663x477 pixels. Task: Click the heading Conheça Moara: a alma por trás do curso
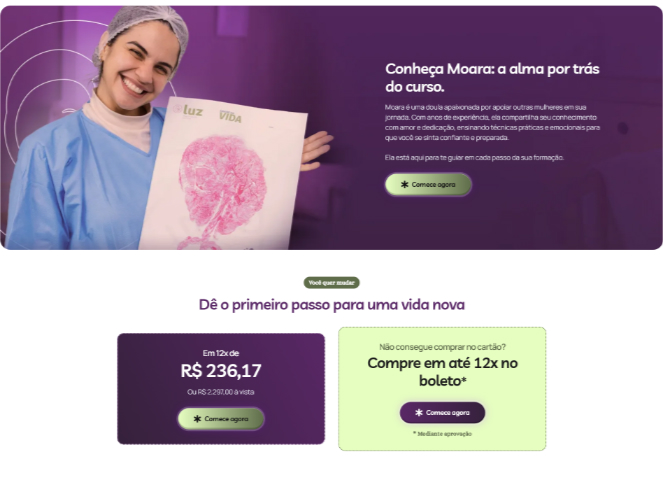492,77
